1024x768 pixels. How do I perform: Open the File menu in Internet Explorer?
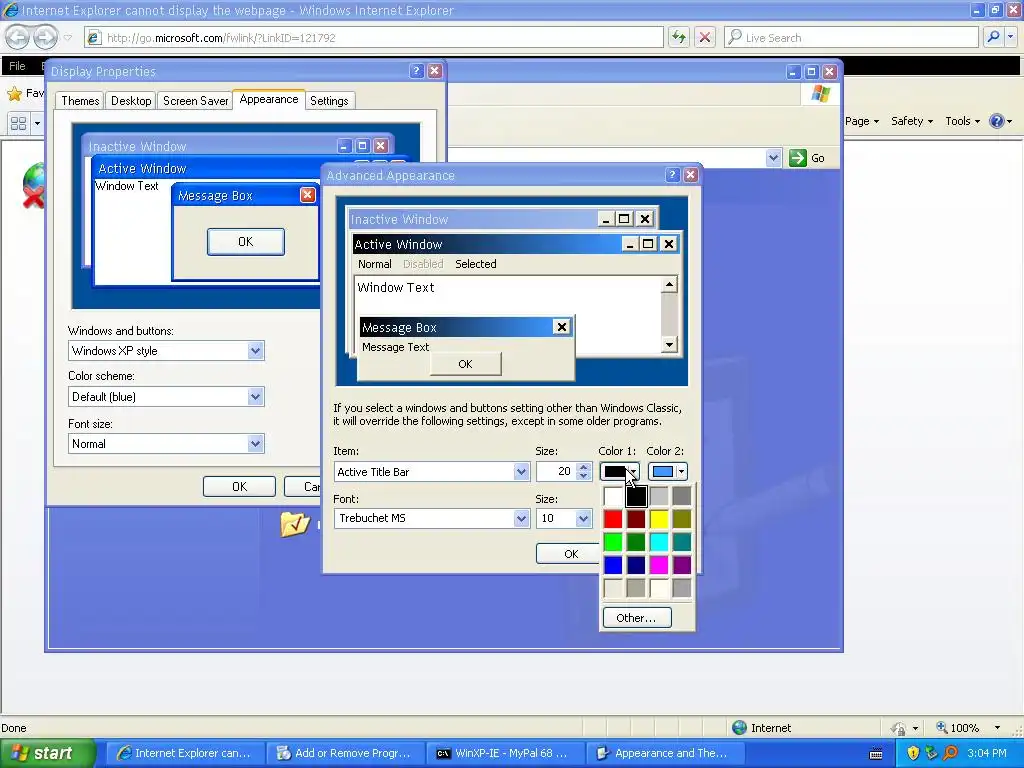18,66
